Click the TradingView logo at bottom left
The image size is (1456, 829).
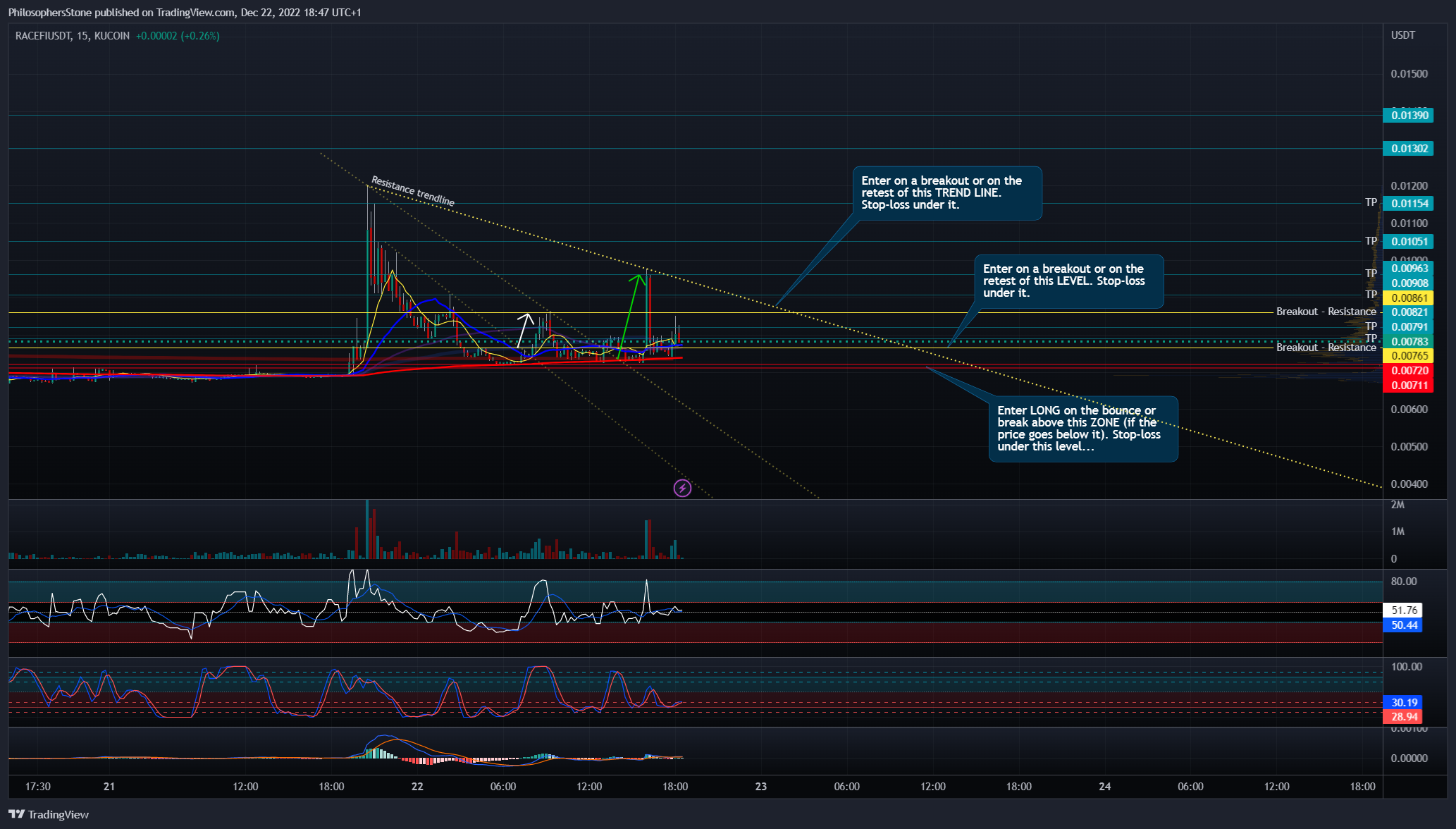49,814
